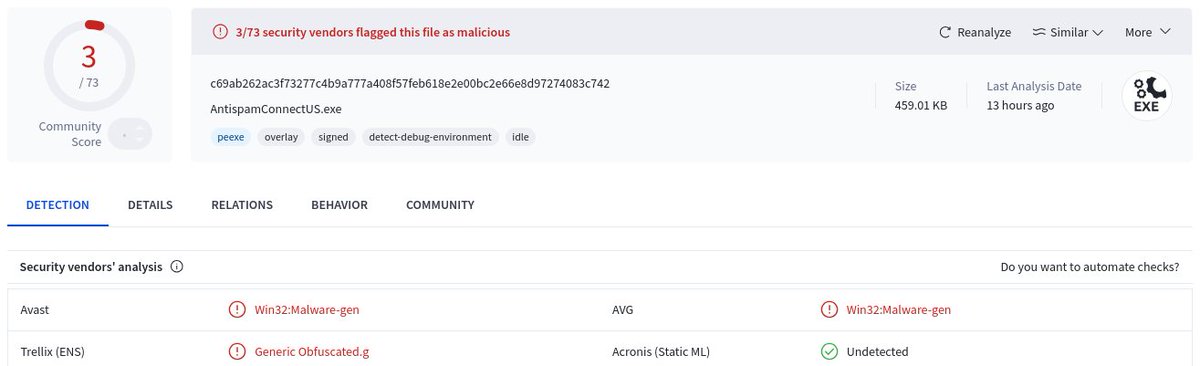
Task: Click the Avast vendor name
Action: pyautogui.click(x=35, y=309)
